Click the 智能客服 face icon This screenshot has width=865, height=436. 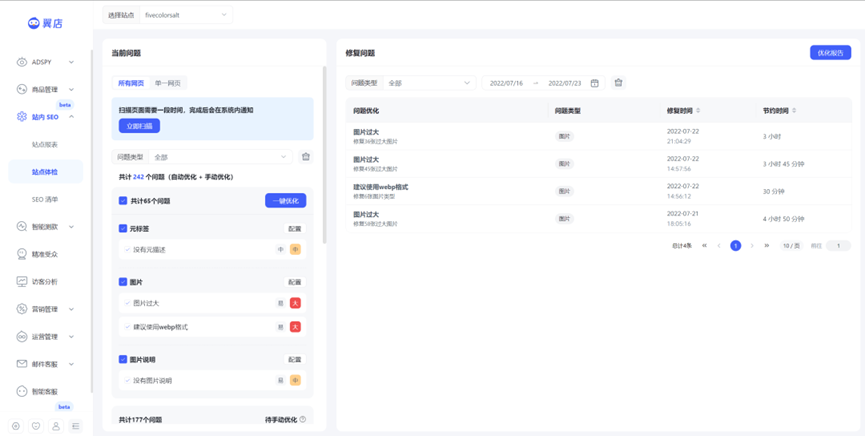pyautogui.click(x=22, y=391)
